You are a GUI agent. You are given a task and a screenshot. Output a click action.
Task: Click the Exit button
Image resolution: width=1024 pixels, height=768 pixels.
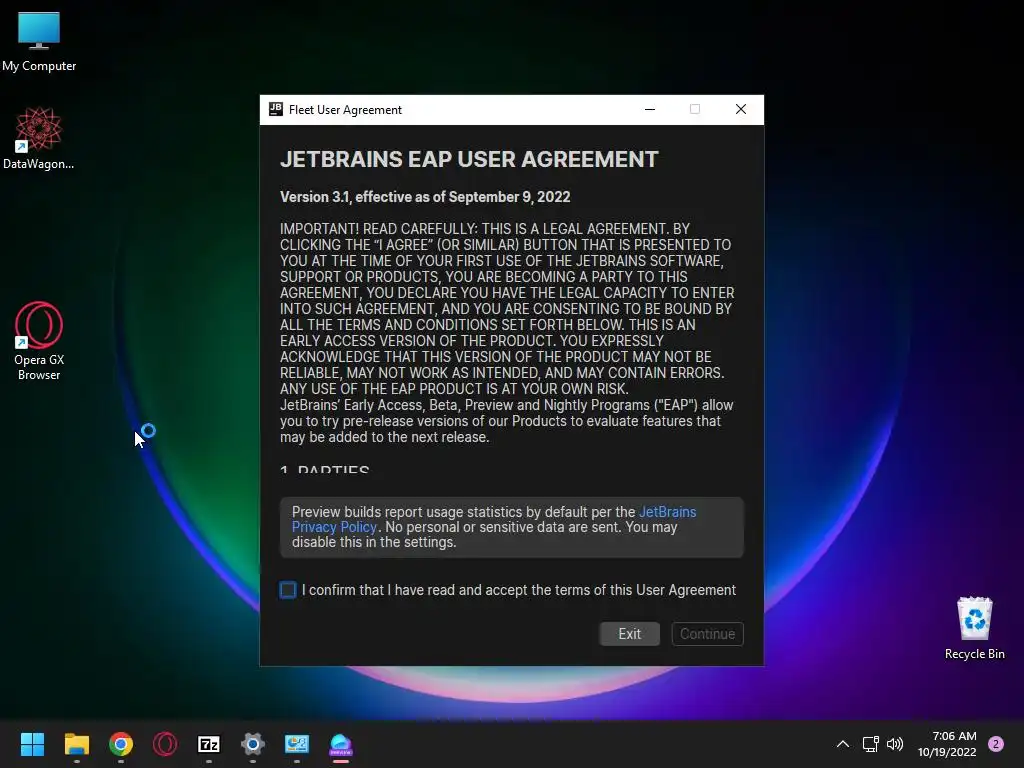pyautogui.click(x=630, y=633)
